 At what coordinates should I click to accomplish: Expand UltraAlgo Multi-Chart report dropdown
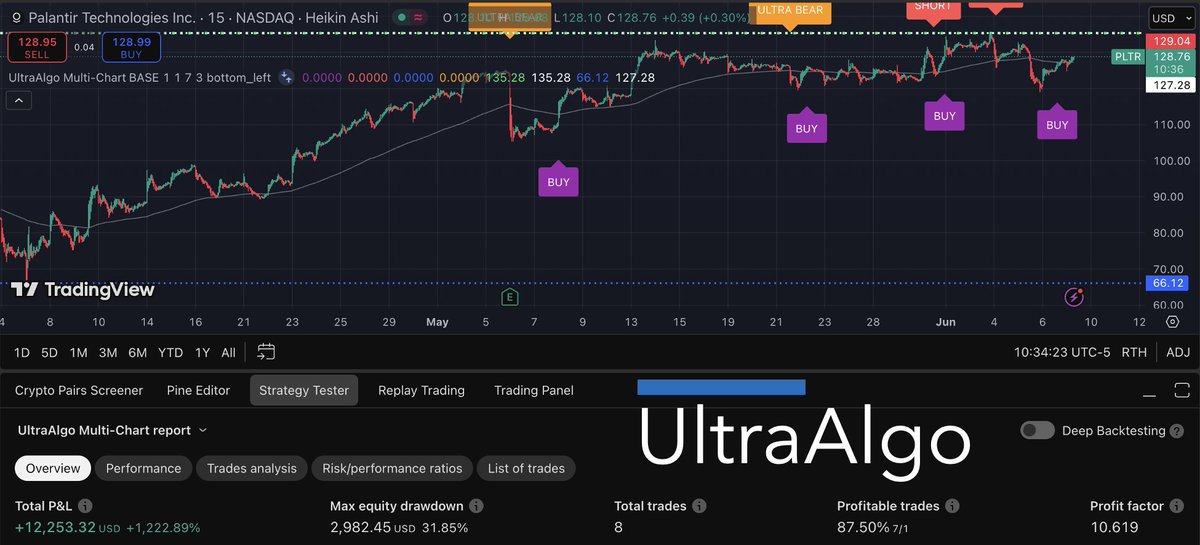pos(112,430)
